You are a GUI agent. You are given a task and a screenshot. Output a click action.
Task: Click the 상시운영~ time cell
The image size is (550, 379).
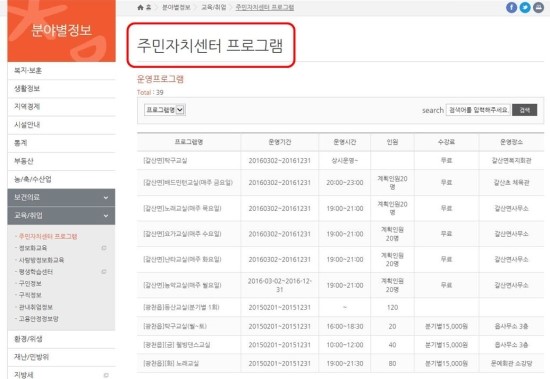pyautogui.click(x=344, y=161)
